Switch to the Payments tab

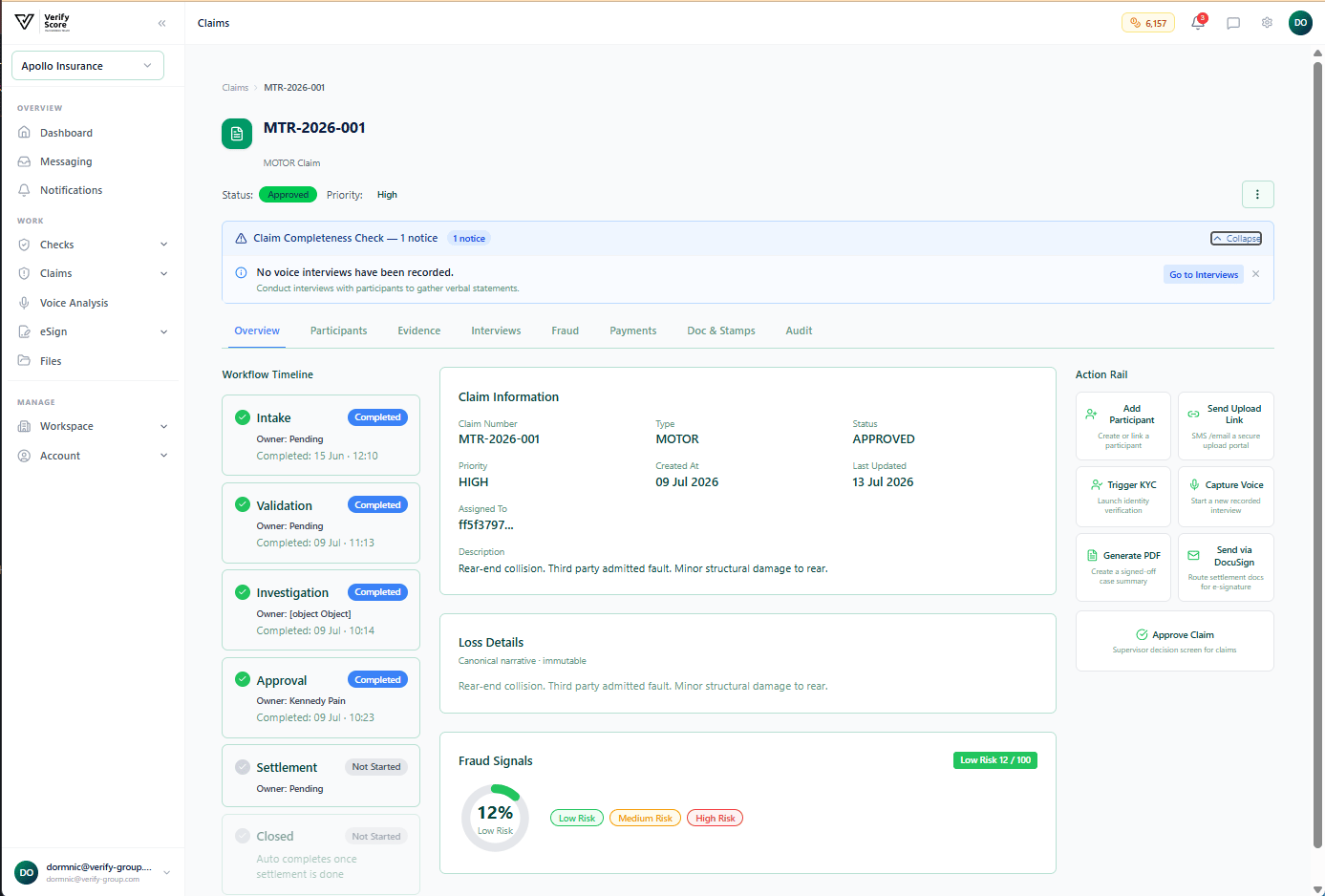click(x=633, y=331)
